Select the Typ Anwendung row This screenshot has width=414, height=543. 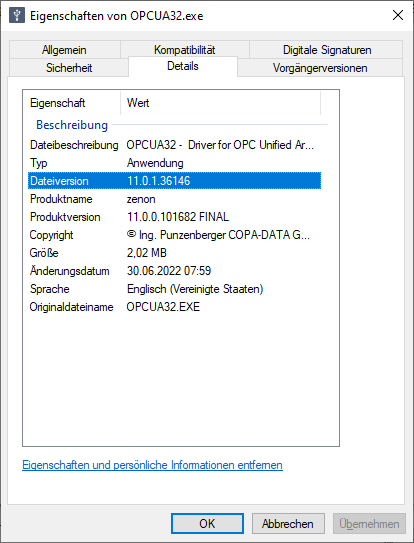pyautogui.click(x=174, y=163)
